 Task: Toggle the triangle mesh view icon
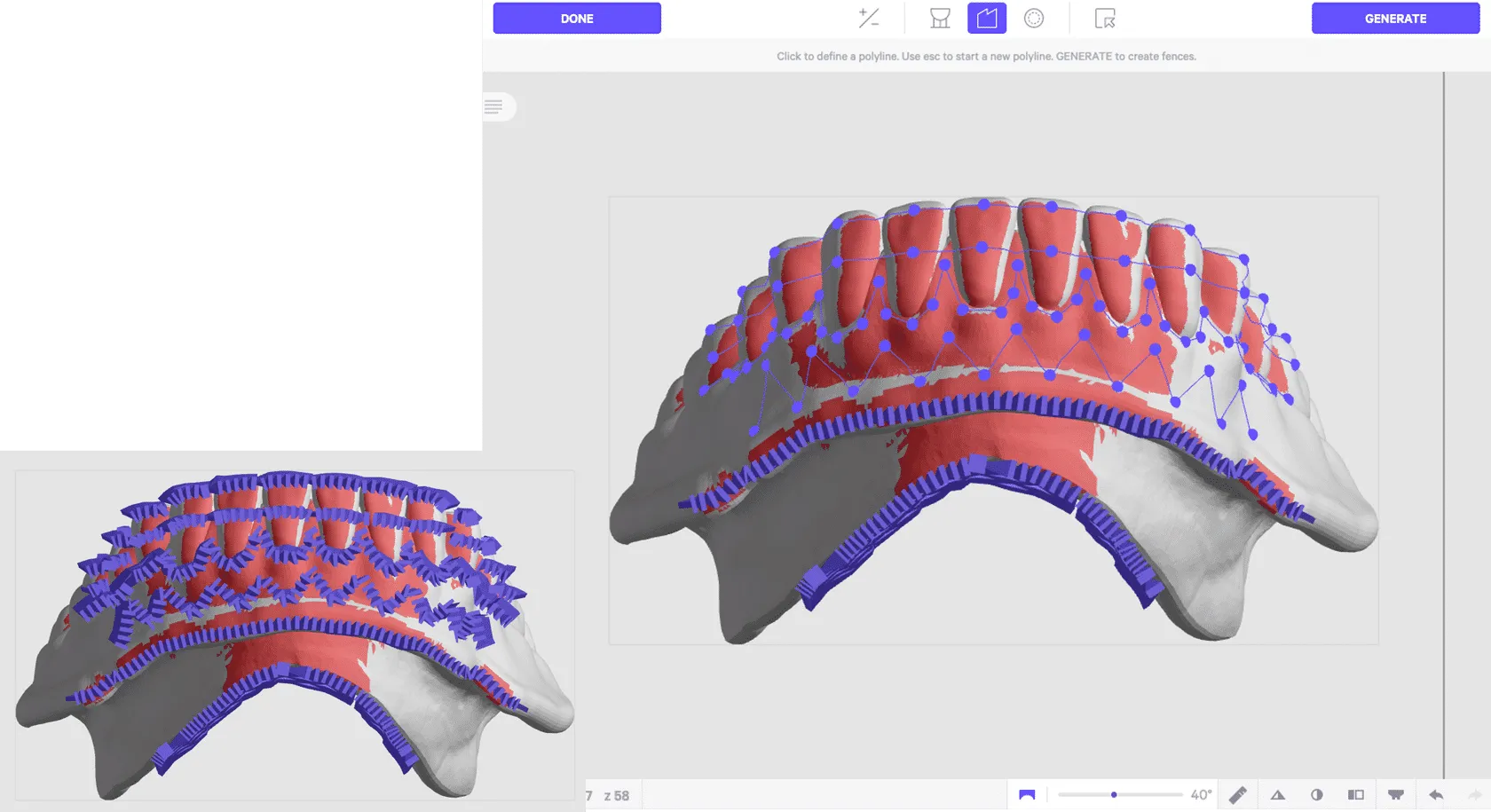coord(1278,795)
